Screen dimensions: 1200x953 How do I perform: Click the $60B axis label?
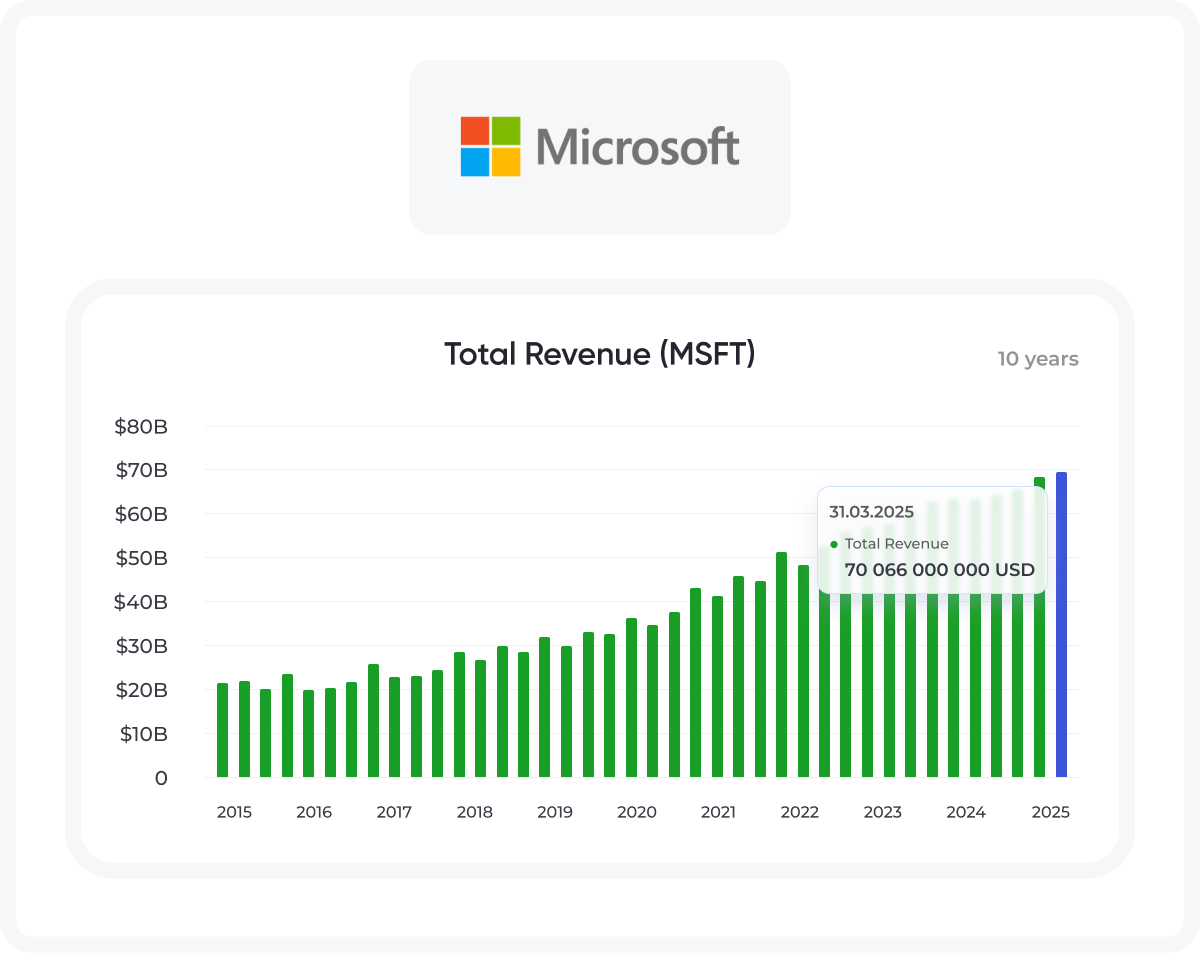pyautogui.click(x=141, y=514)
